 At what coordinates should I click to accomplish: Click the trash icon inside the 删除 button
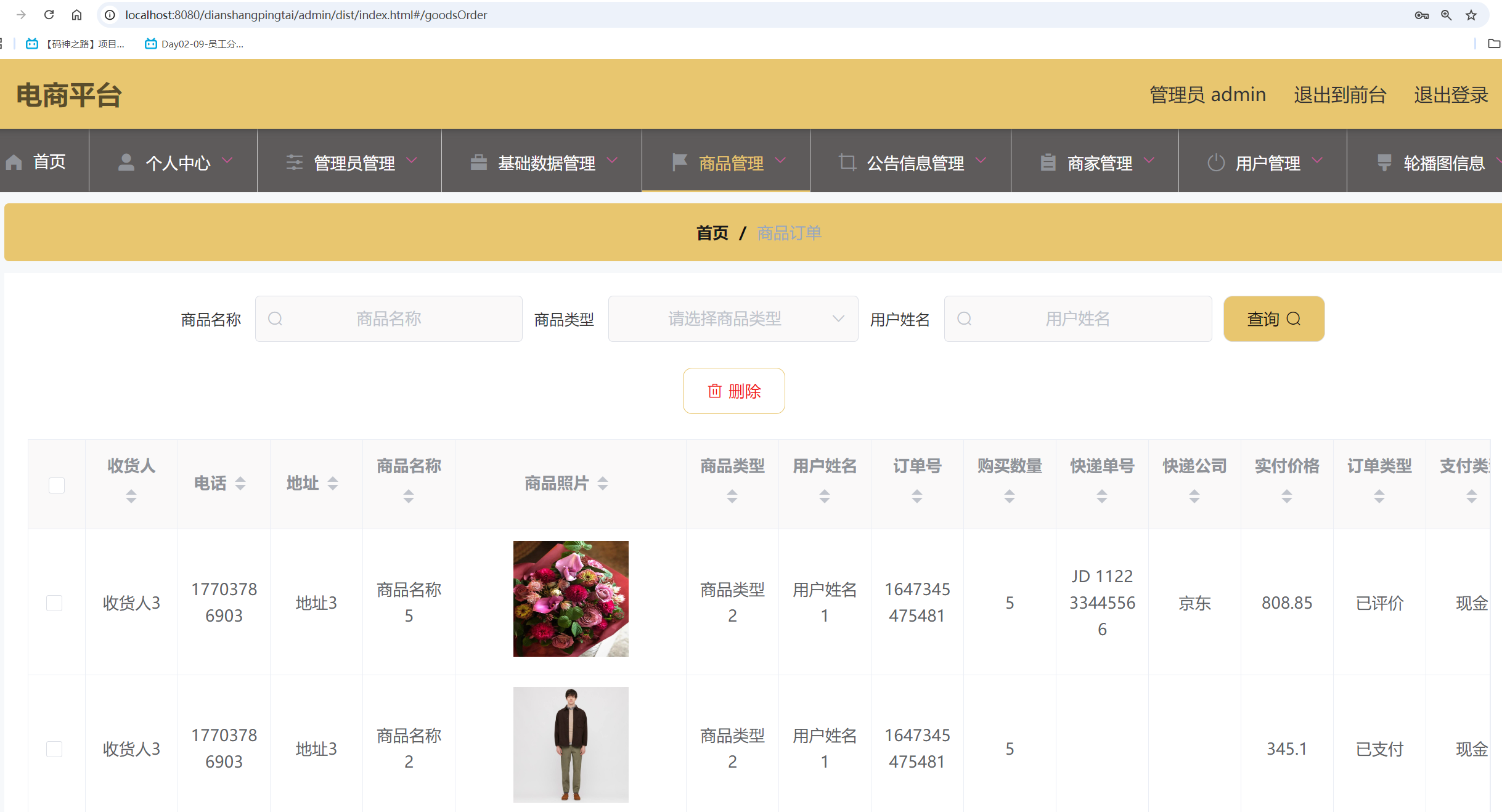coord(714,391)
